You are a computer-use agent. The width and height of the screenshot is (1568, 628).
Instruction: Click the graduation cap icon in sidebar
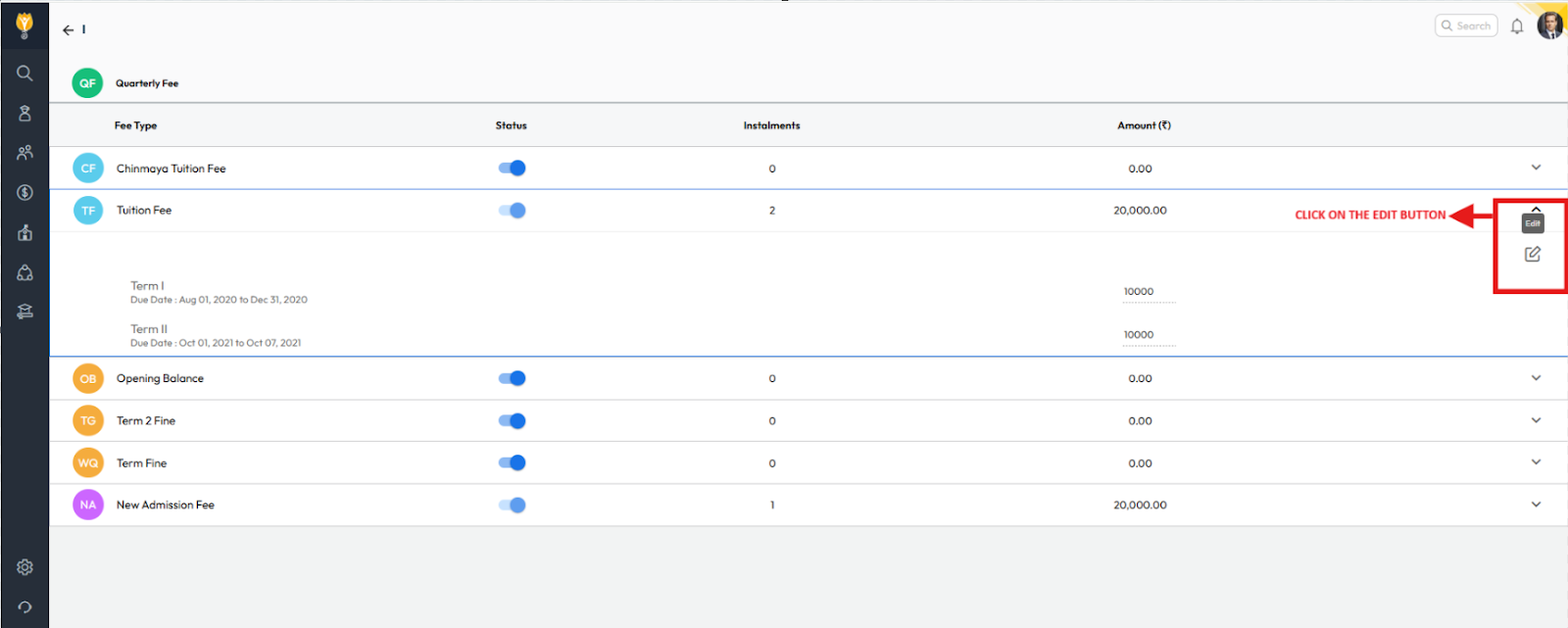(24, 312)
